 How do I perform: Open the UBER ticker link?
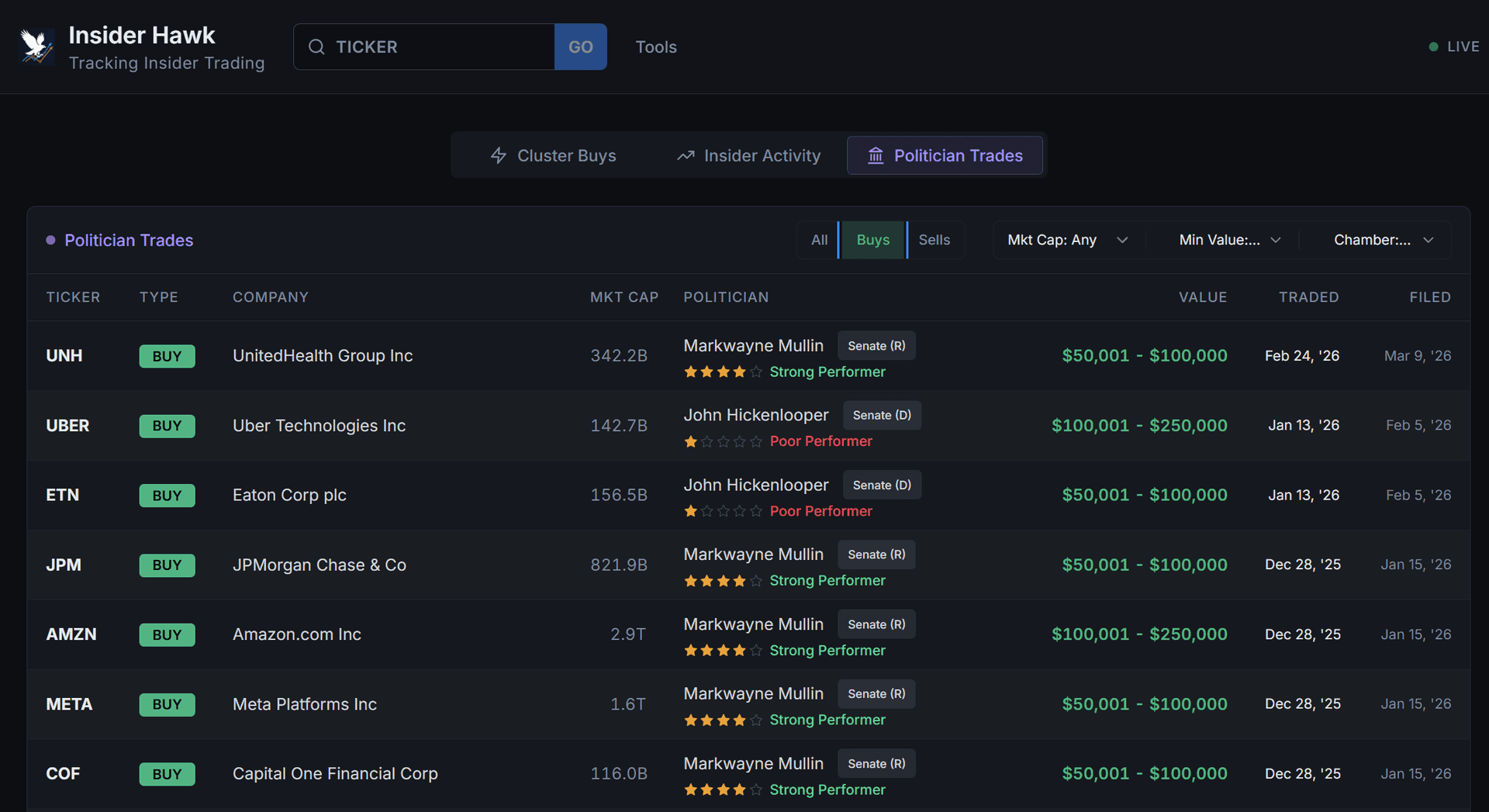click(x=67, y=426)
